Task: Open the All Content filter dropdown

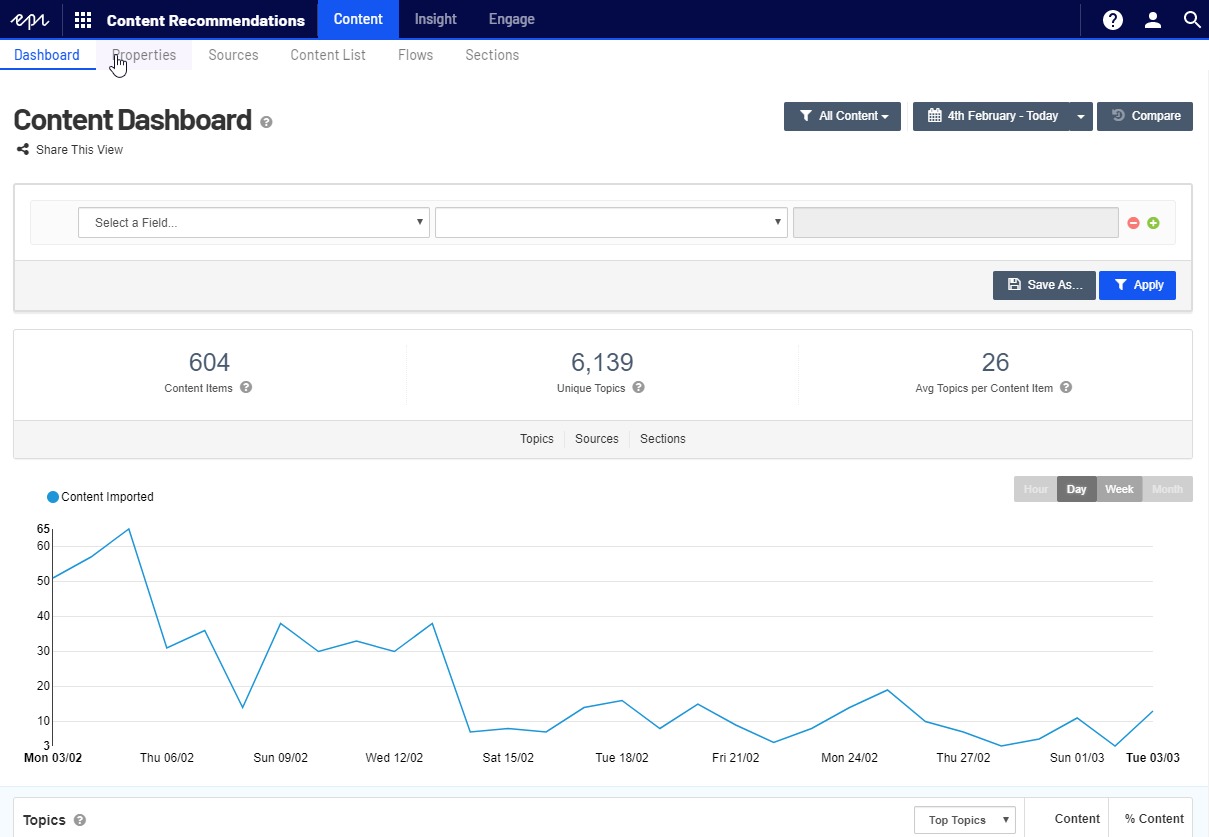Action: [x=842, y=116]
